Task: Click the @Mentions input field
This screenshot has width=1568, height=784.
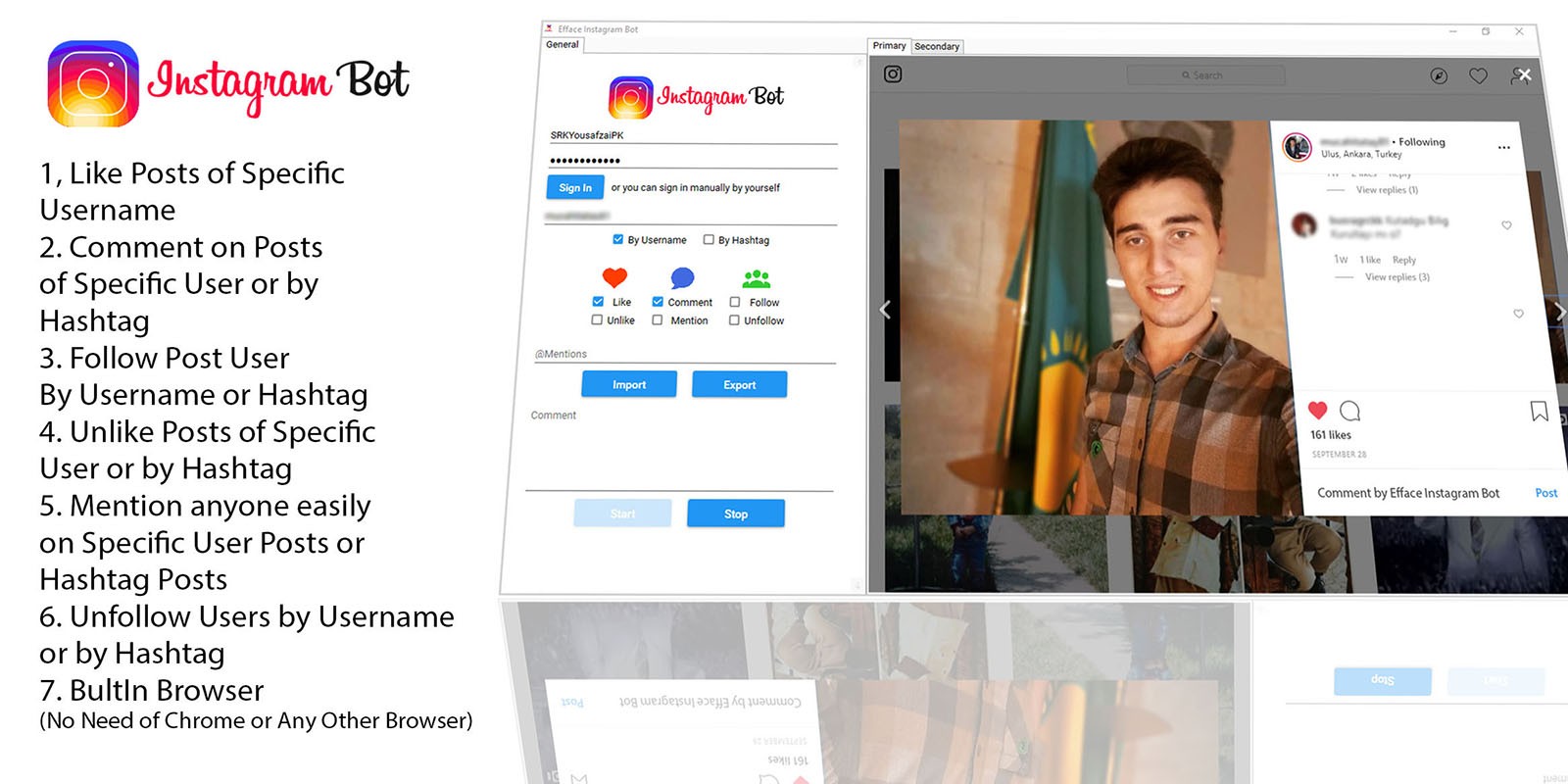Action: coord(685,354)
